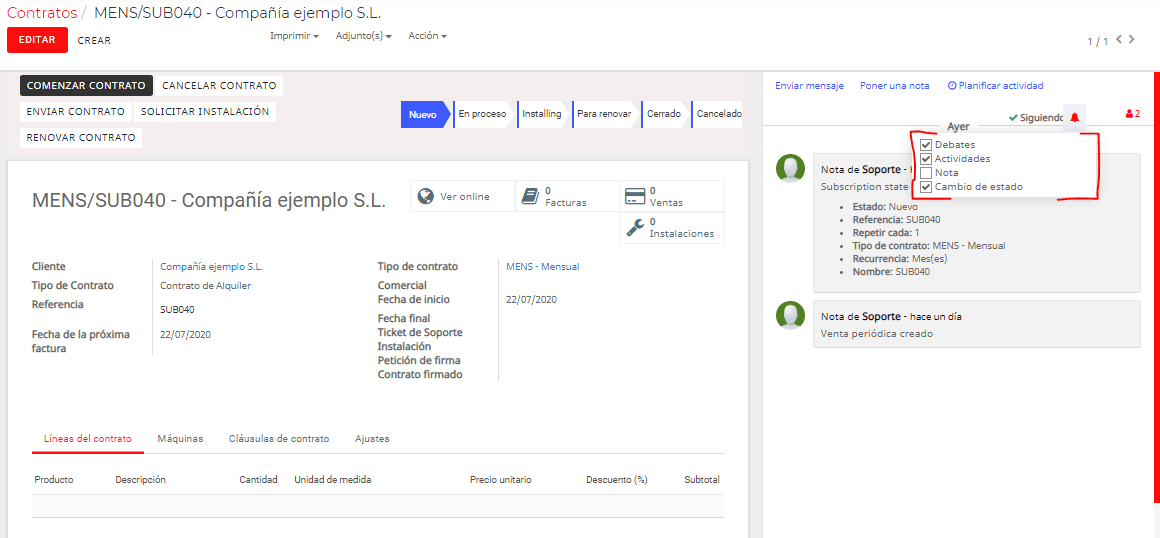Click the CREAR button
Viewport: 1160px width, 538px height.
pos(94,41)
